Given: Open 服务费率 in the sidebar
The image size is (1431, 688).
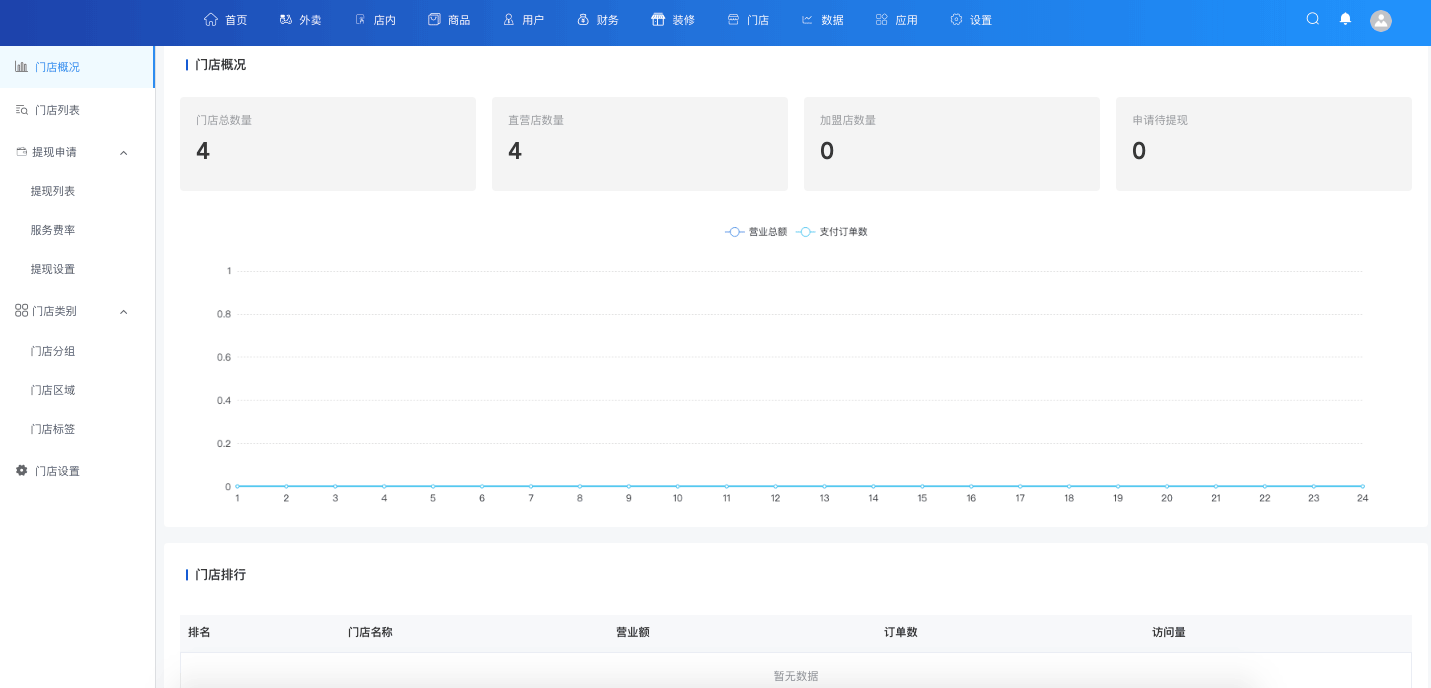Looking at the screenshot, I should pyautogui.click(x=53, y=230).
